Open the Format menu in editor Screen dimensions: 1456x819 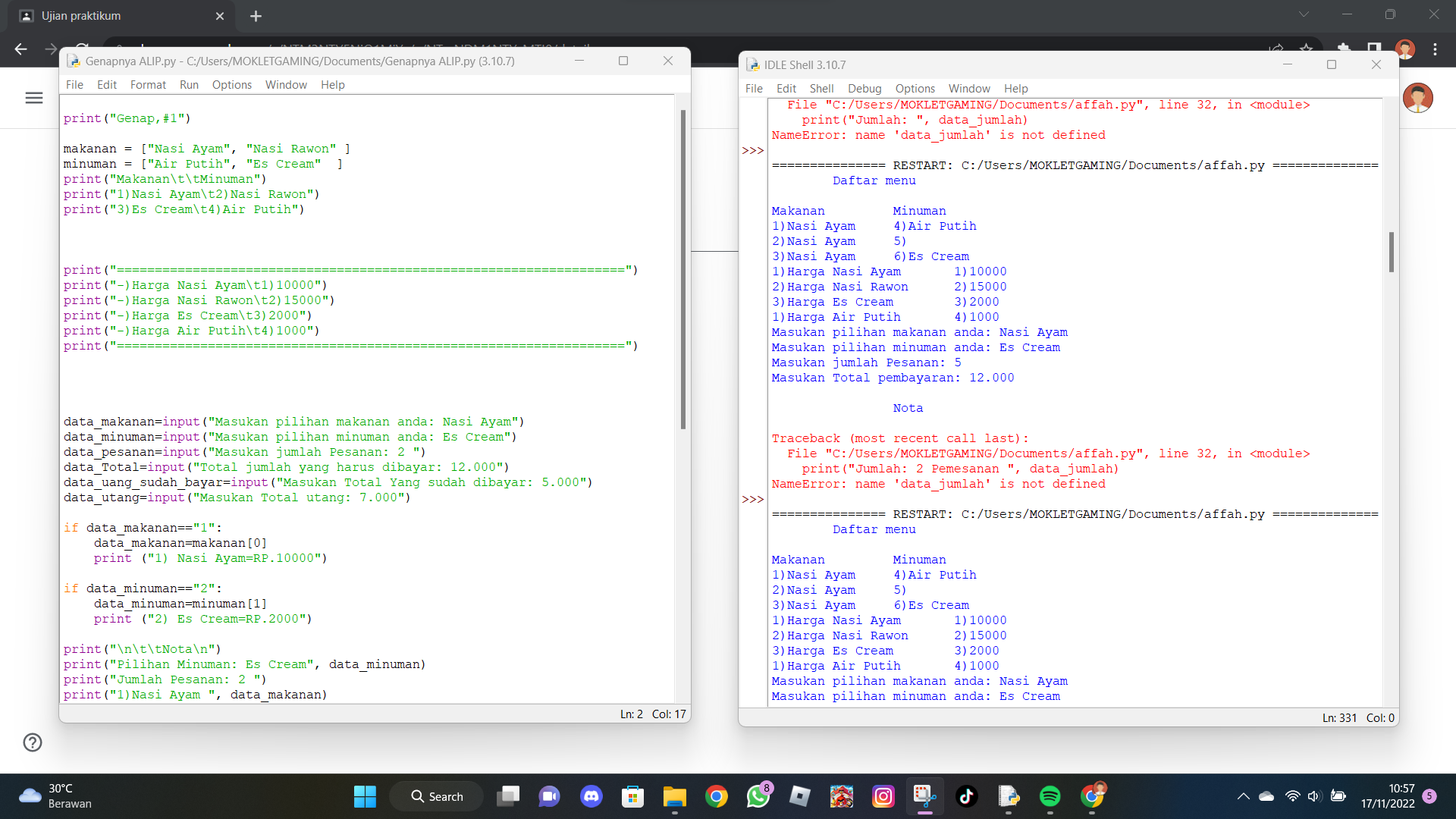(148, 85)
